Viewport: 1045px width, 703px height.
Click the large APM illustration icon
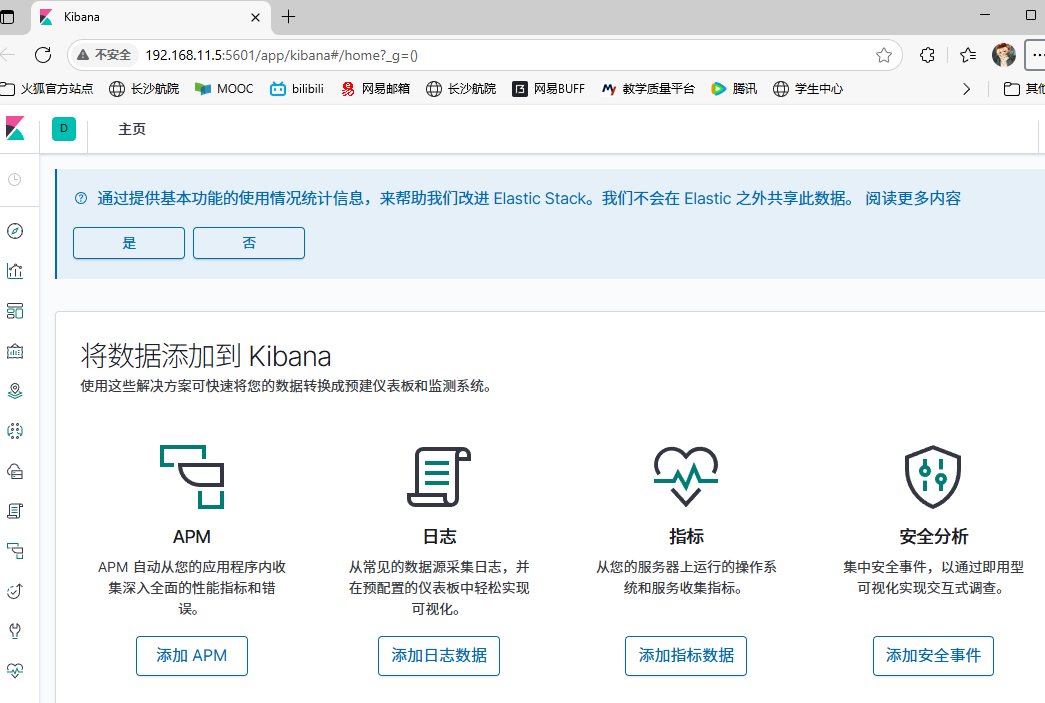(192, 476)
